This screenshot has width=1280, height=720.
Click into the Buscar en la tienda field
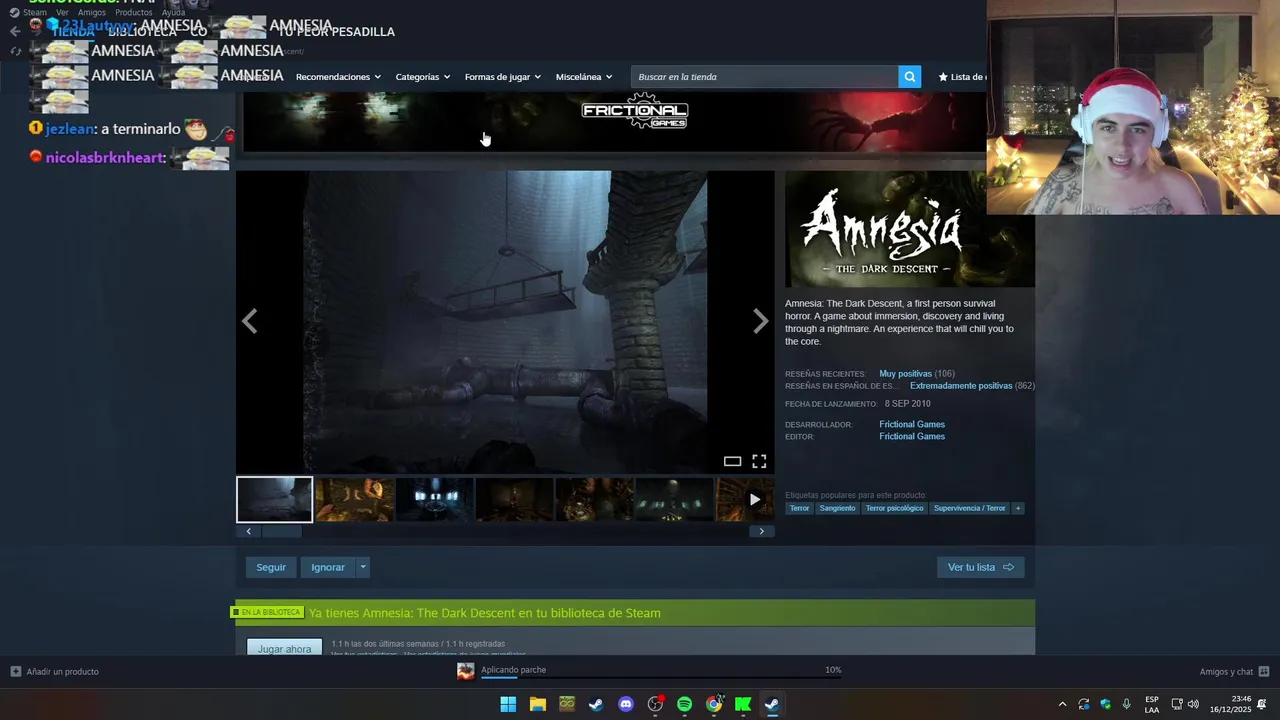pos(765,77)
